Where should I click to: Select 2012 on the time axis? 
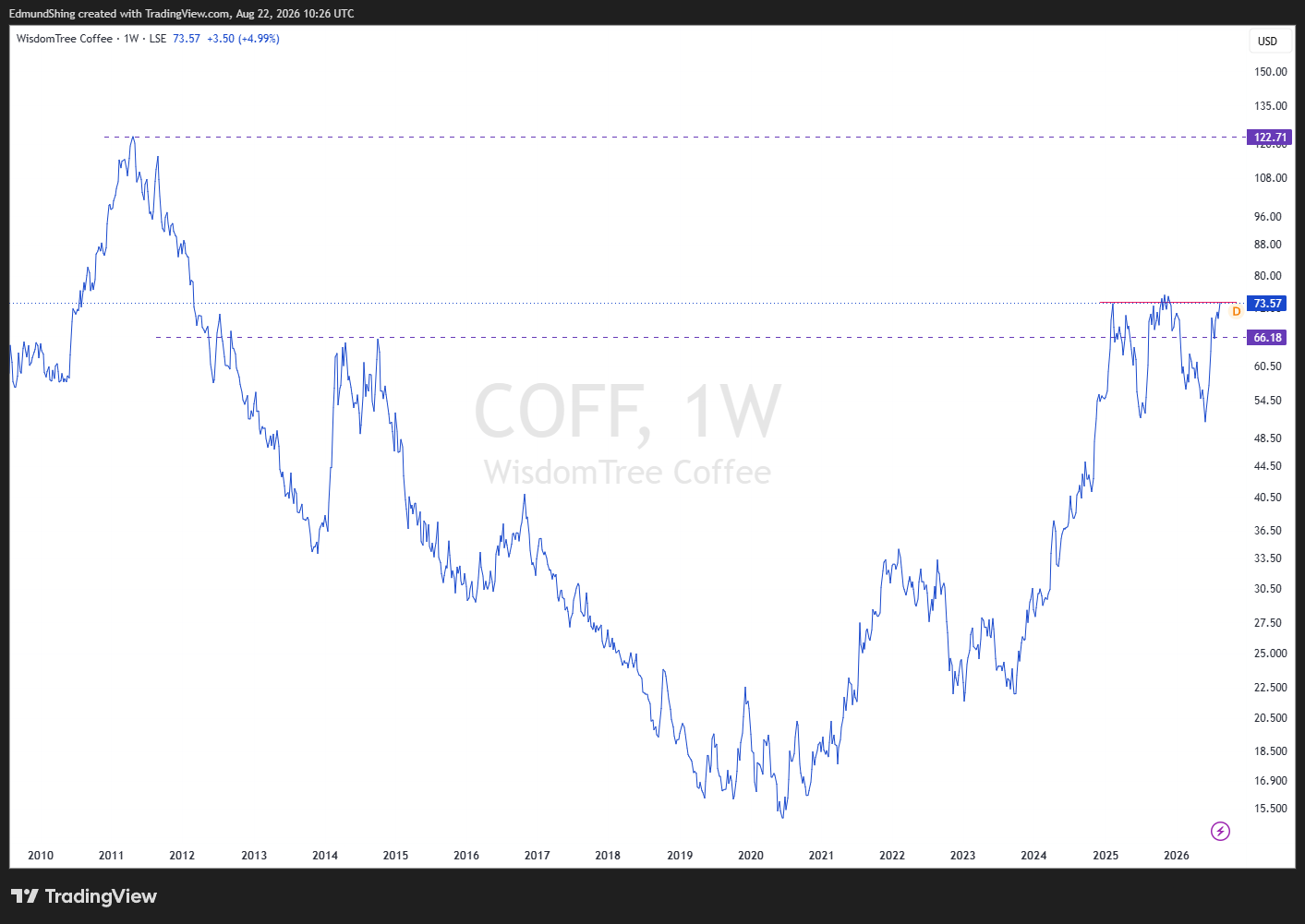[x=182, y=856]
